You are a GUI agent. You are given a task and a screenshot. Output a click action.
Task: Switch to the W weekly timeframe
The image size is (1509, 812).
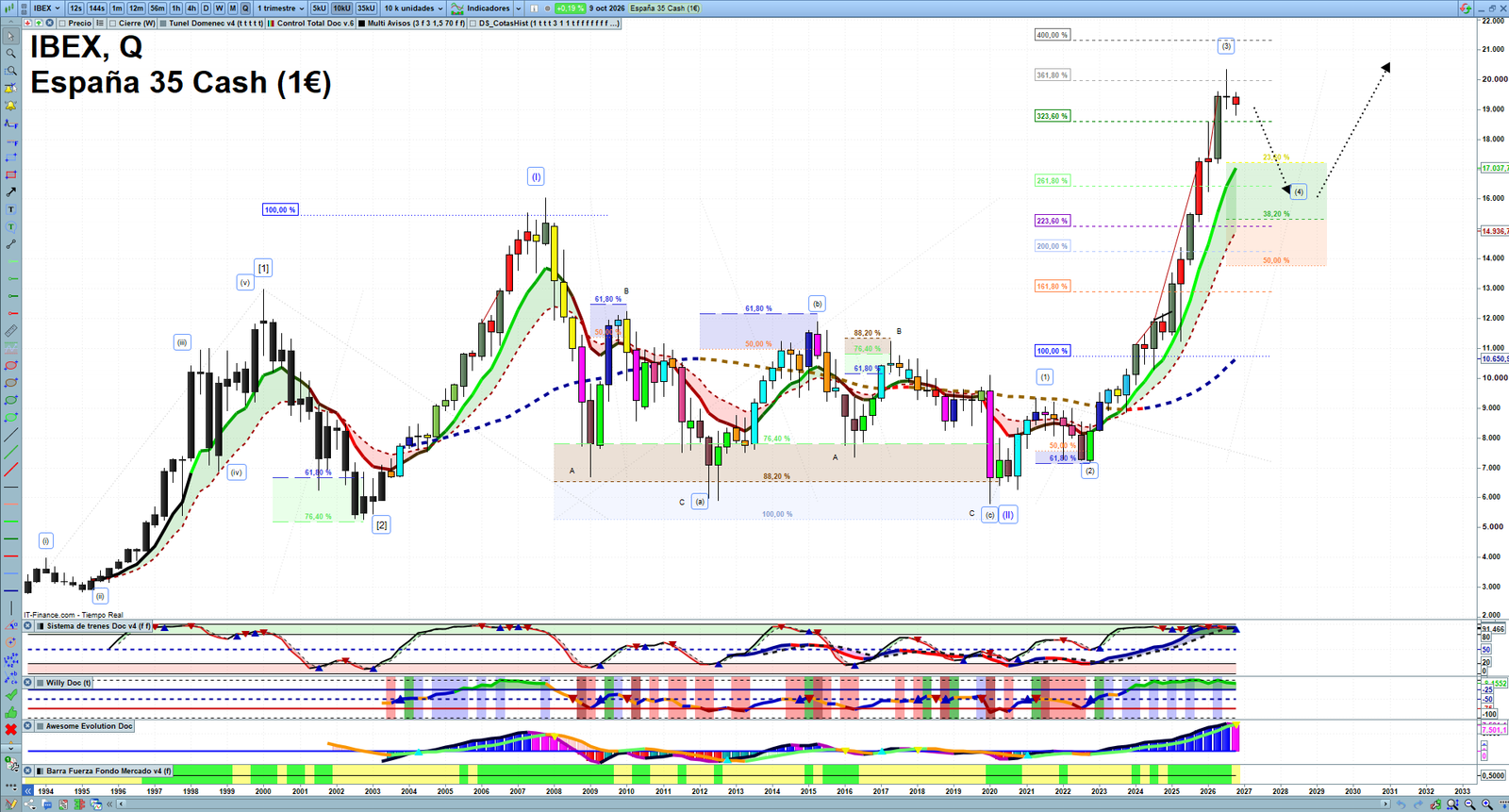pyautogui.click(x=219, y=8)
